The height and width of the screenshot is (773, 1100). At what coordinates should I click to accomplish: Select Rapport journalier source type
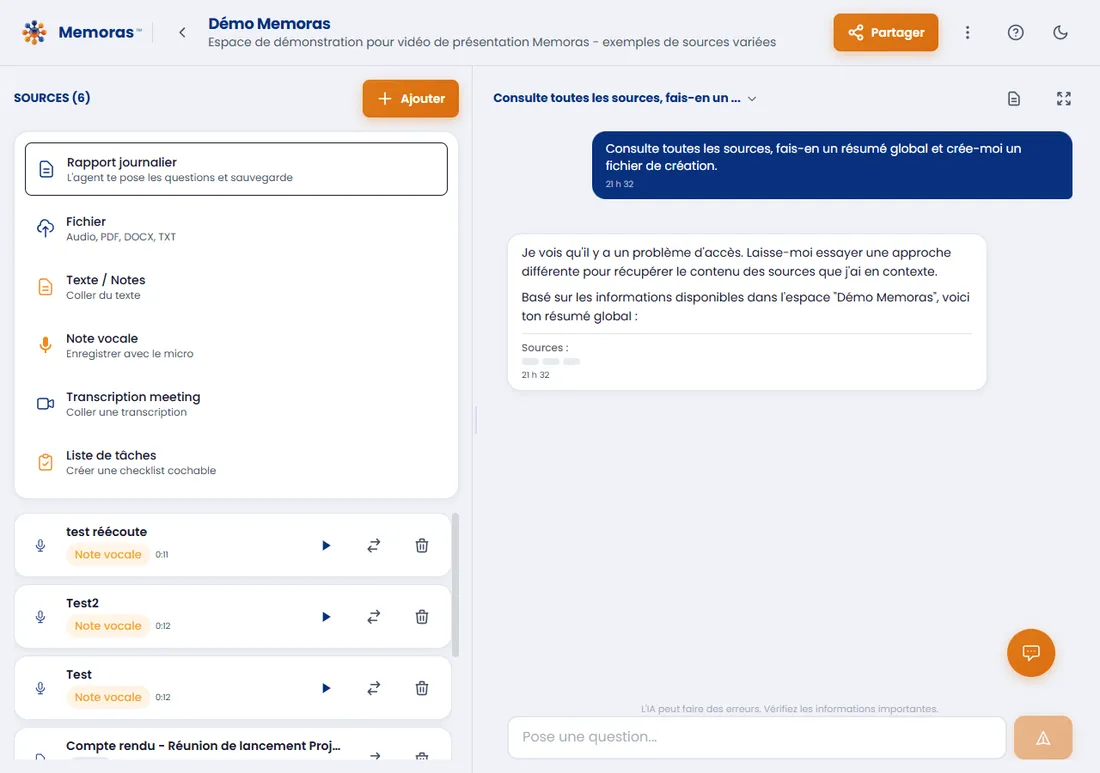[x=236, y=169]
